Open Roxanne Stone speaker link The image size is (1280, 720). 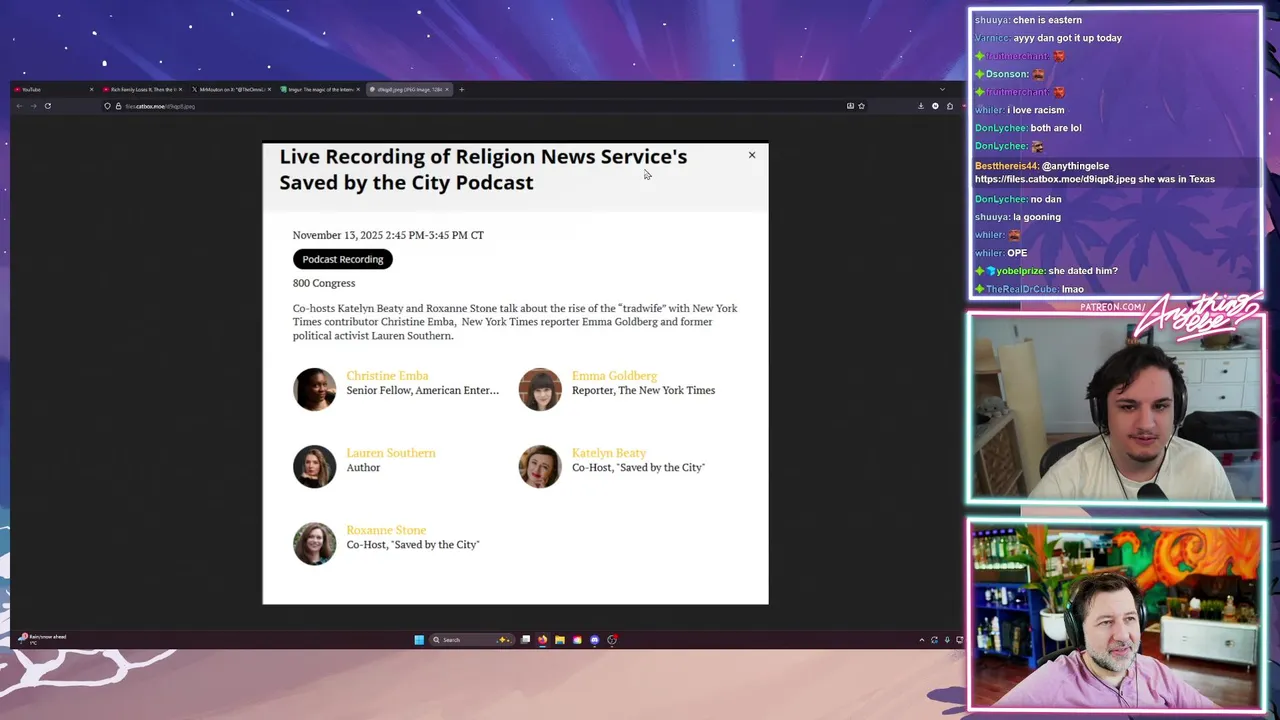click(386, 530)
